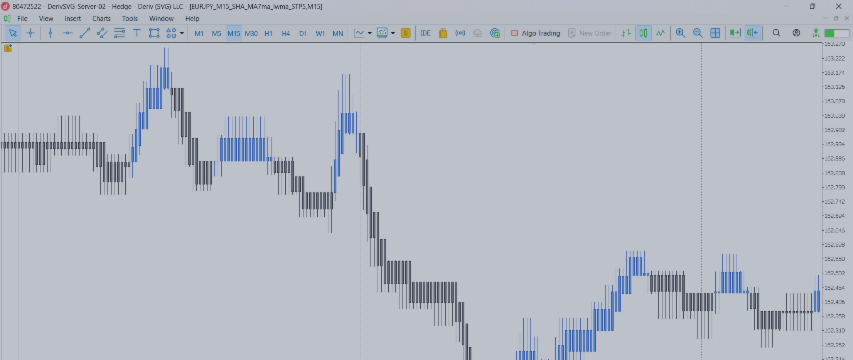This screenshot has width=853, height=360.
Task: Open the Window menu
Action: click(x=161, y=18)
